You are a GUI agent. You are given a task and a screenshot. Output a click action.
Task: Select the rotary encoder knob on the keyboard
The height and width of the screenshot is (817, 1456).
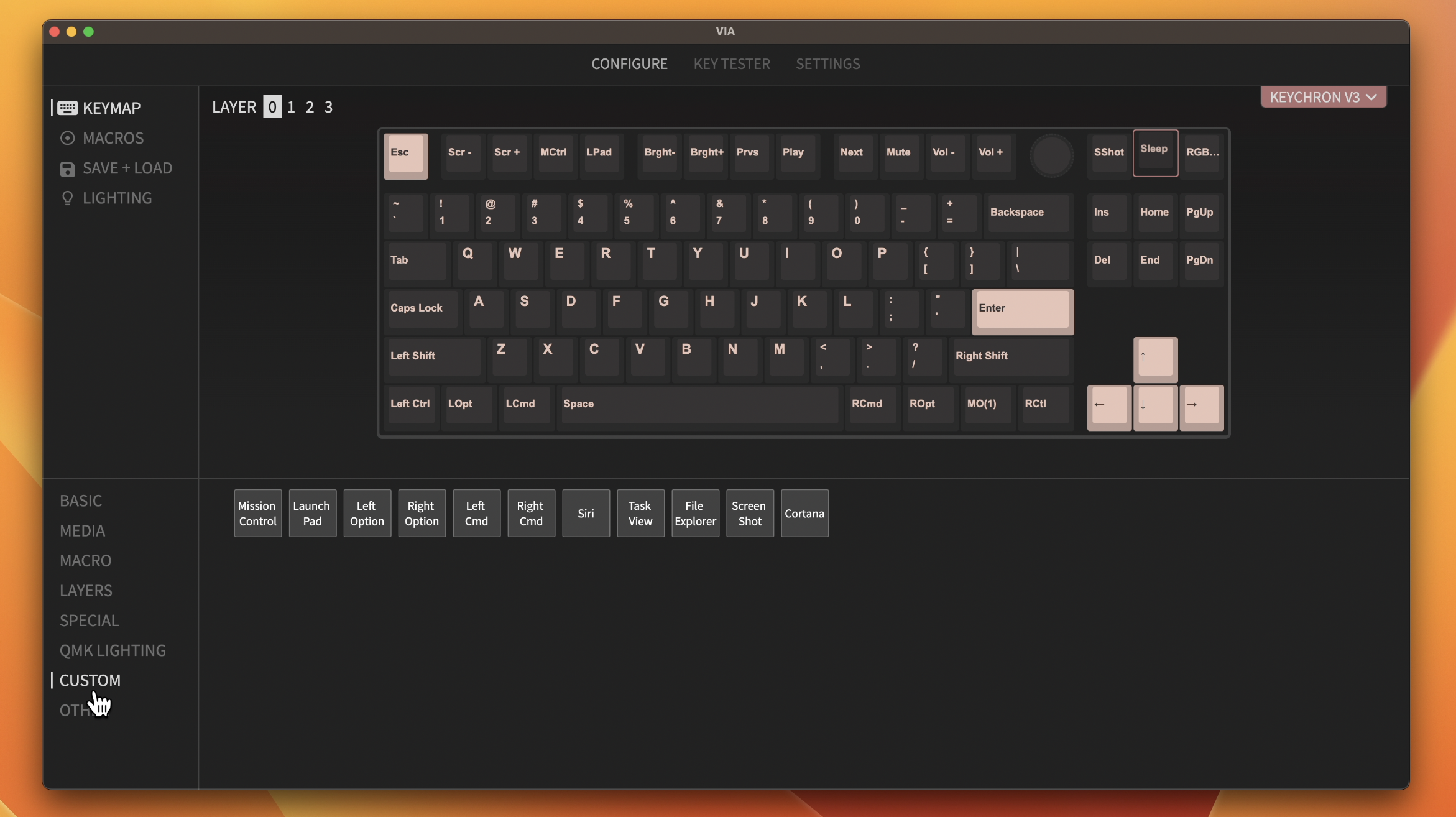(x=1051, y=155)
